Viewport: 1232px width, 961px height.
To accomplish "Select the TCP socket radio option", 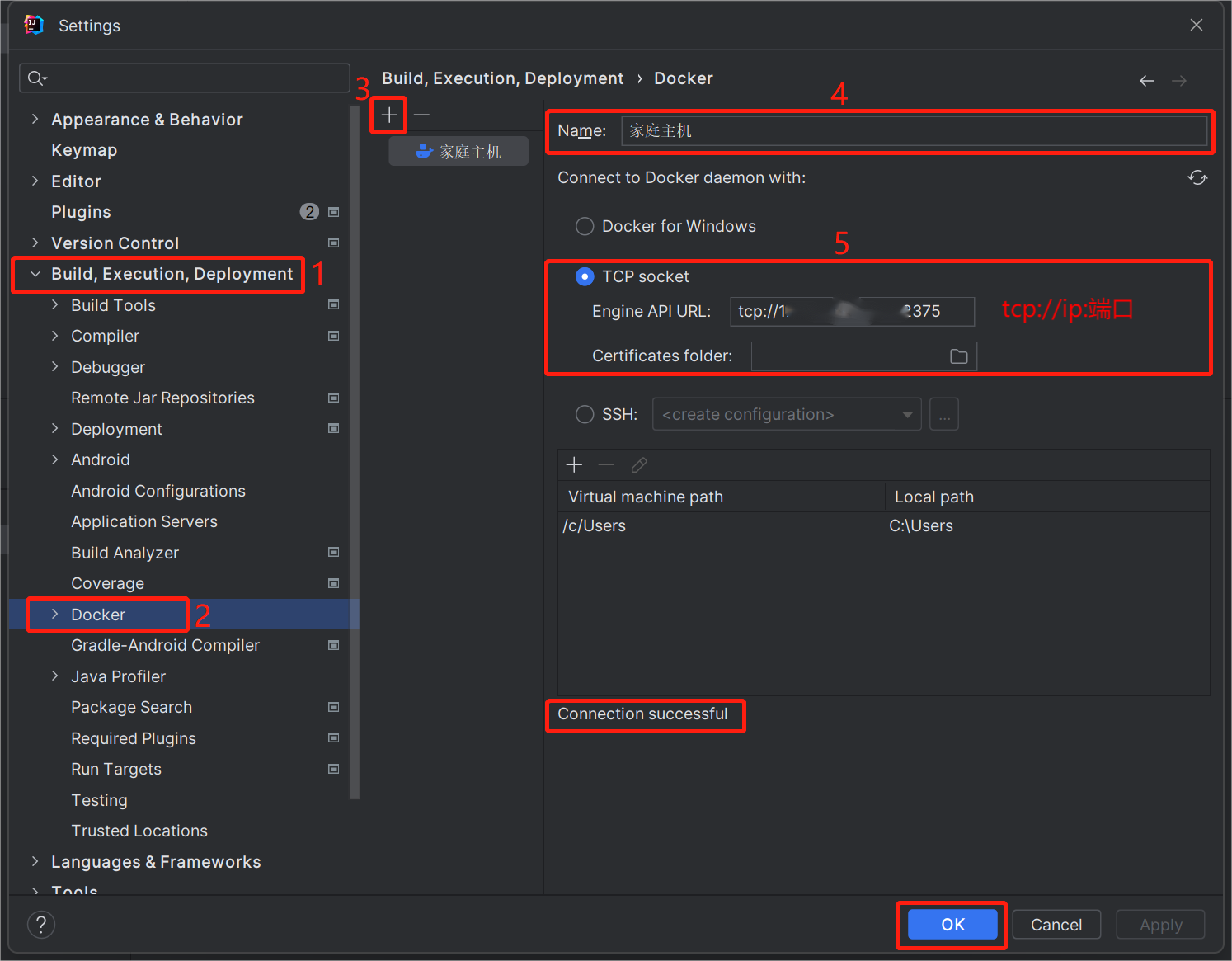I will [x=585, y=276].
